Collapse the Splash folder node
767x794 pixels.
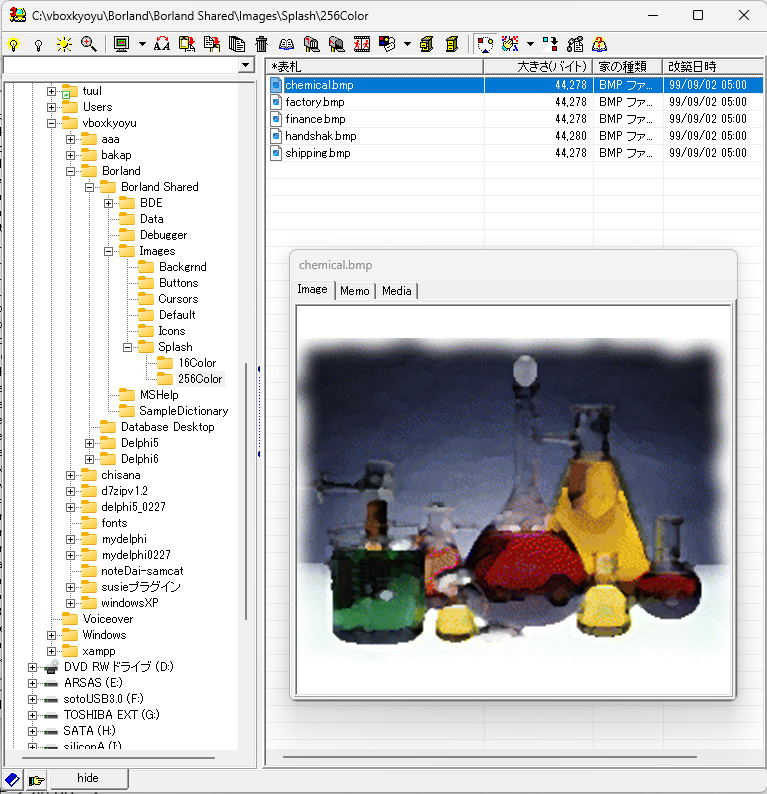pos(128,347)
